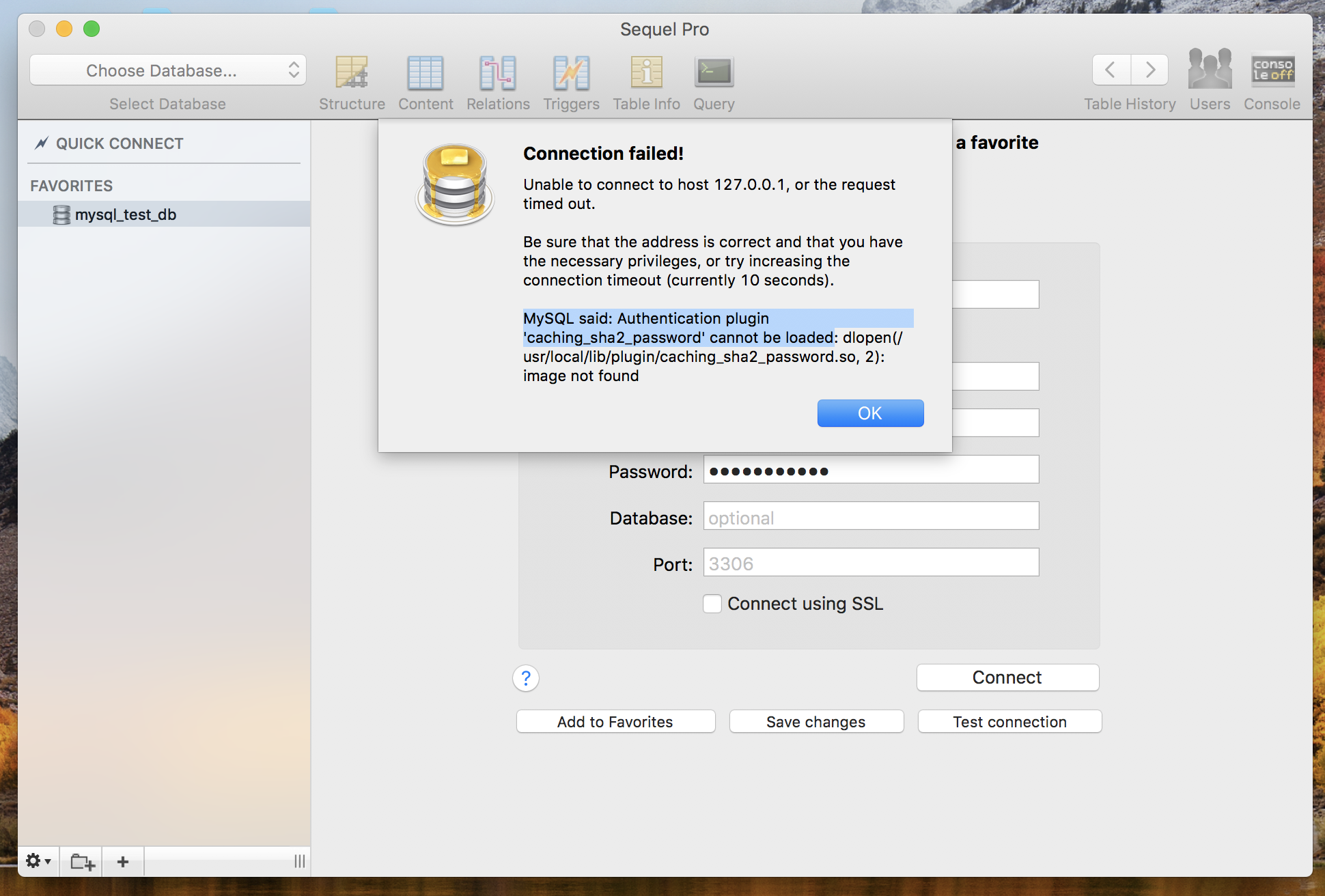Image resolution: width=1325 pixels, height=896 pixels.
Task: Open the Users management icon
Action: click(1210, 70)
